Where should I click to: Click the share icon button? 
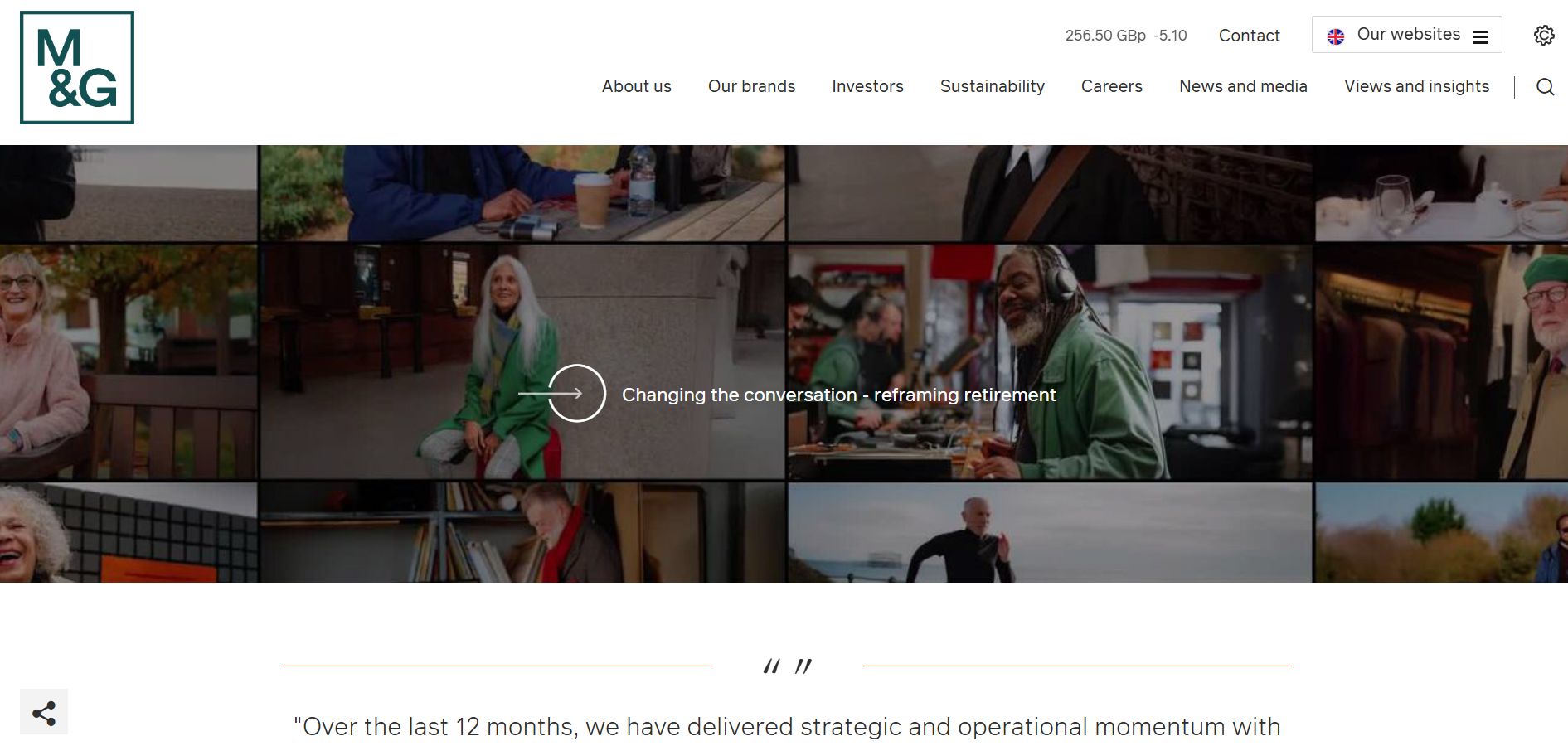[x=44, y=712]
